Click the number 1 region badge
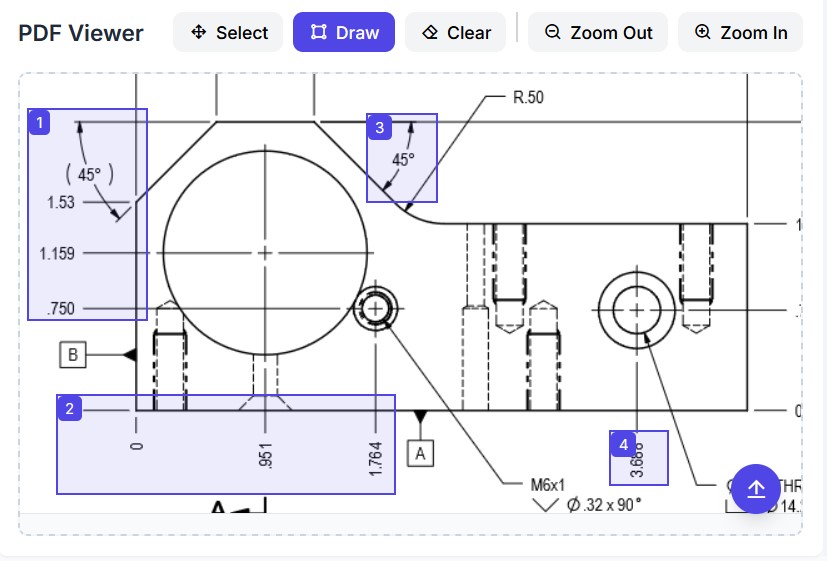The image size is (827, 561). click(40, 122)
